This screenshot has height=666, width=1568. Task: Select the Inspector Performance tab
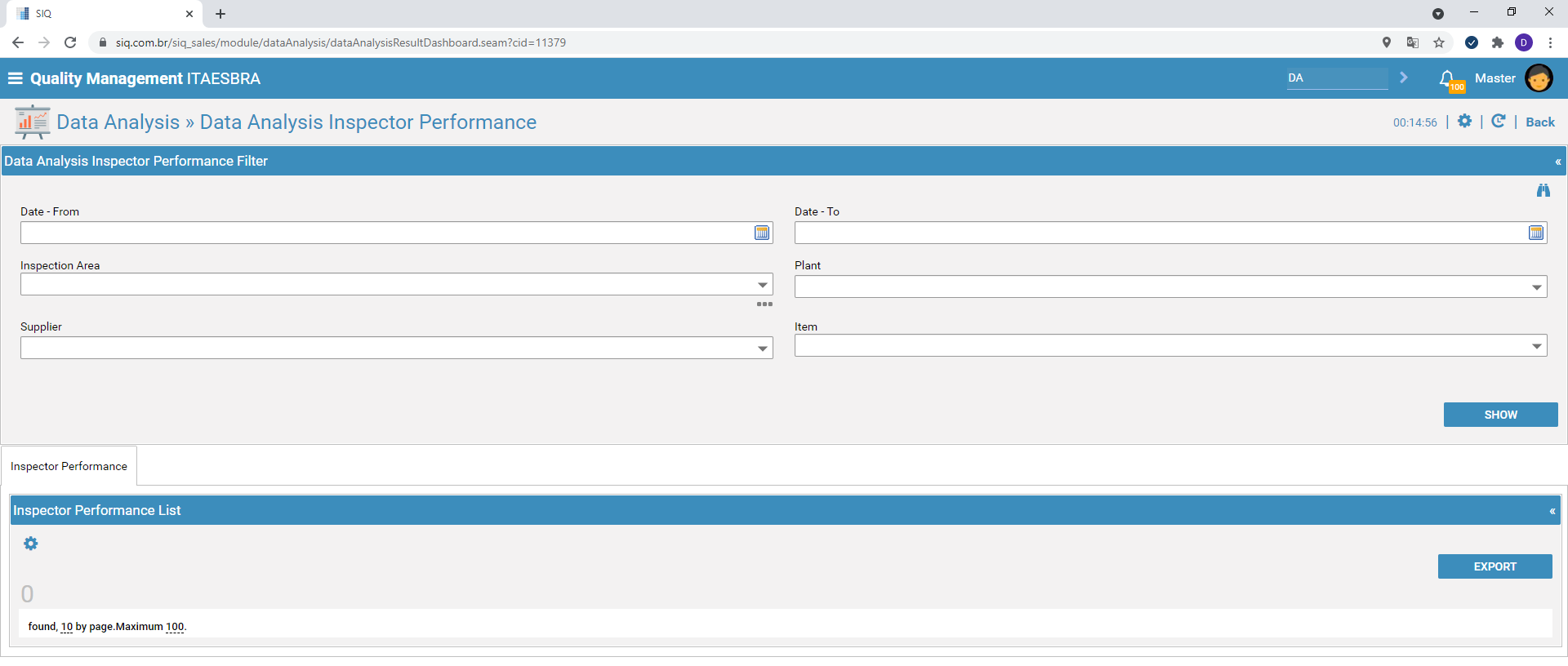click(x=69, y=466)
